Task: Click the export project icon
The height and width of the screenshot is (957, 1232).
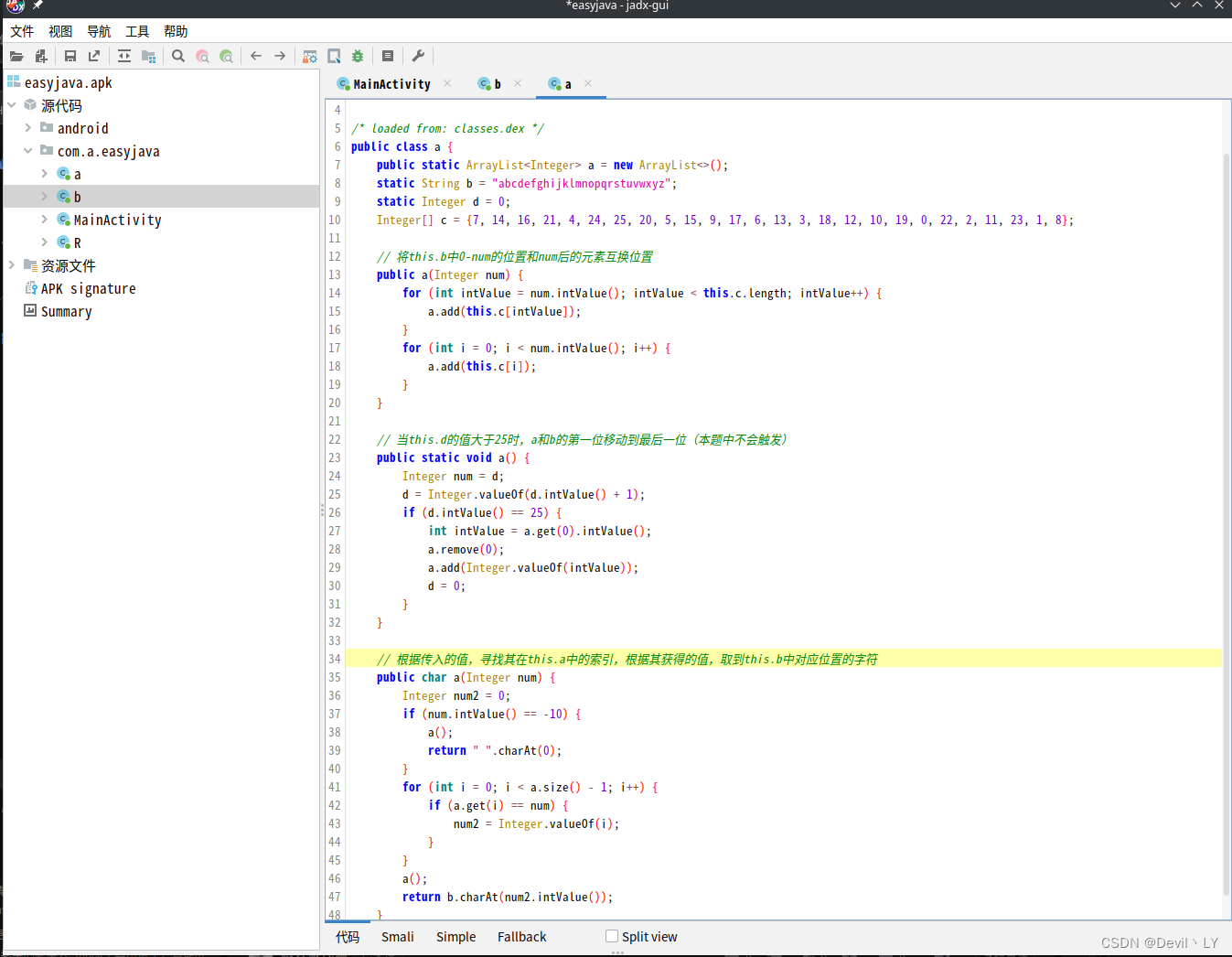Action: pos(94,56)
